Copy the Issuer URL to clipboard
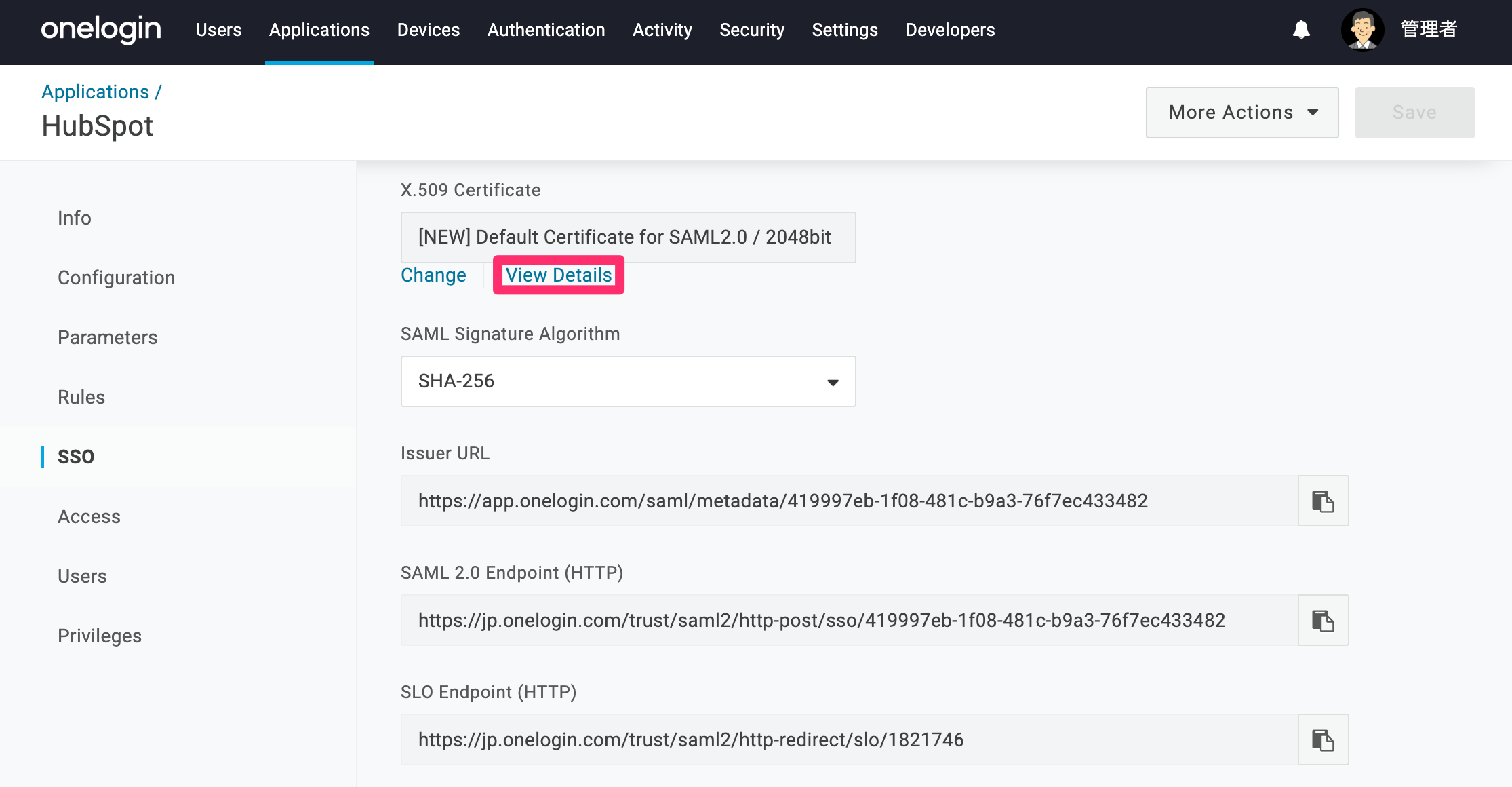The image size is (1512, 787). [x=1323, y=501]
